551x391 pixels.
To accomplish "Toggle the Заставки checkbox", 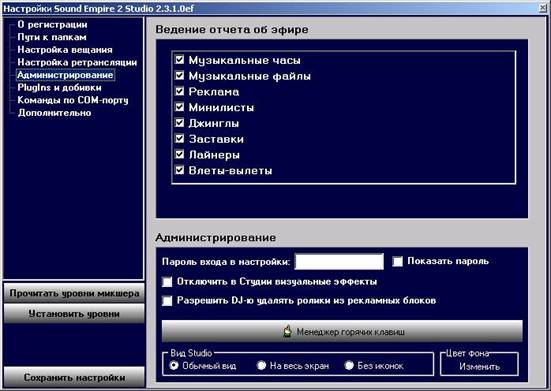I will (180, 138).
